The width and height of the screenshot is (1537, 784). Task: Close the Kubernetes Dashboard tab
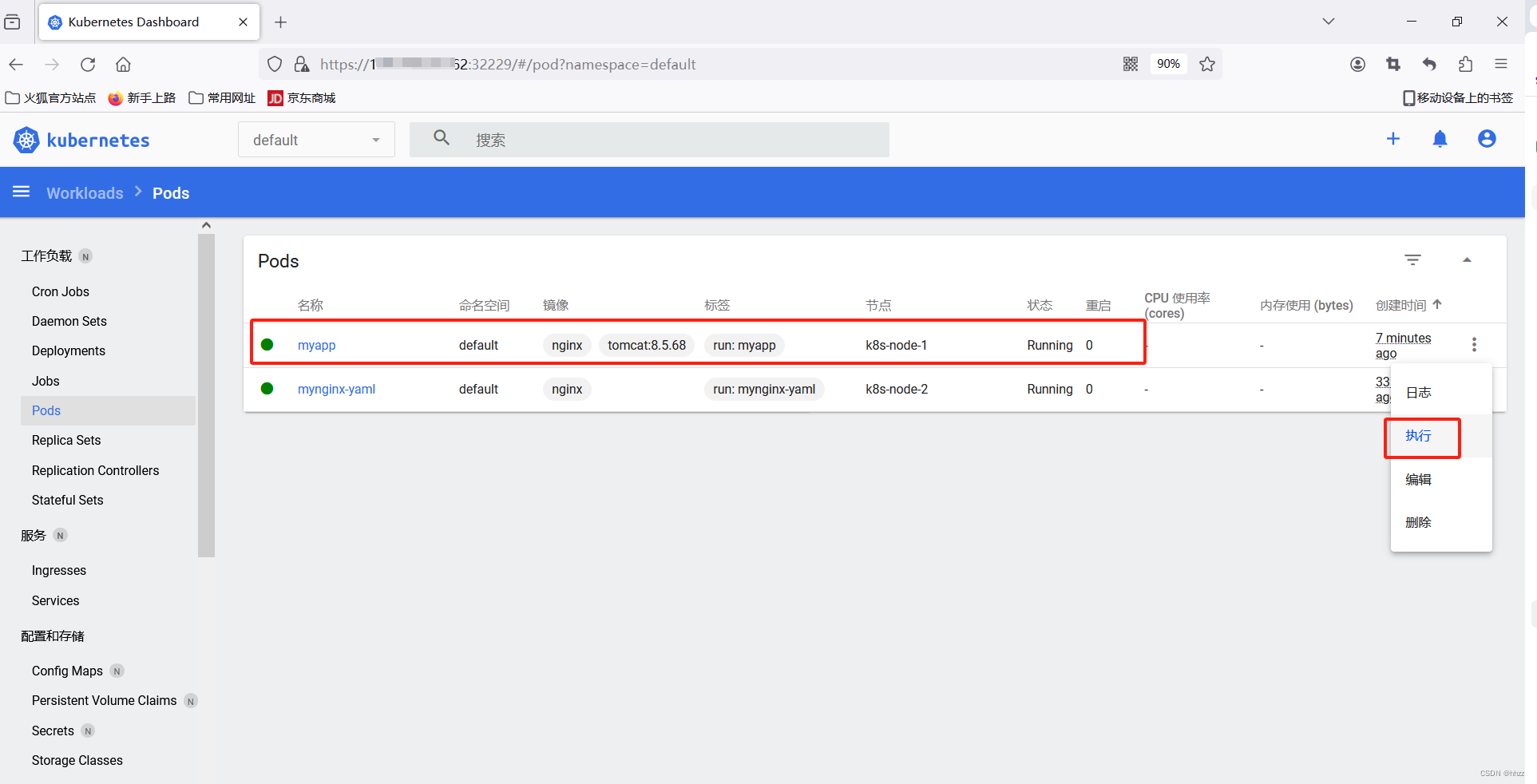point(243,22)
